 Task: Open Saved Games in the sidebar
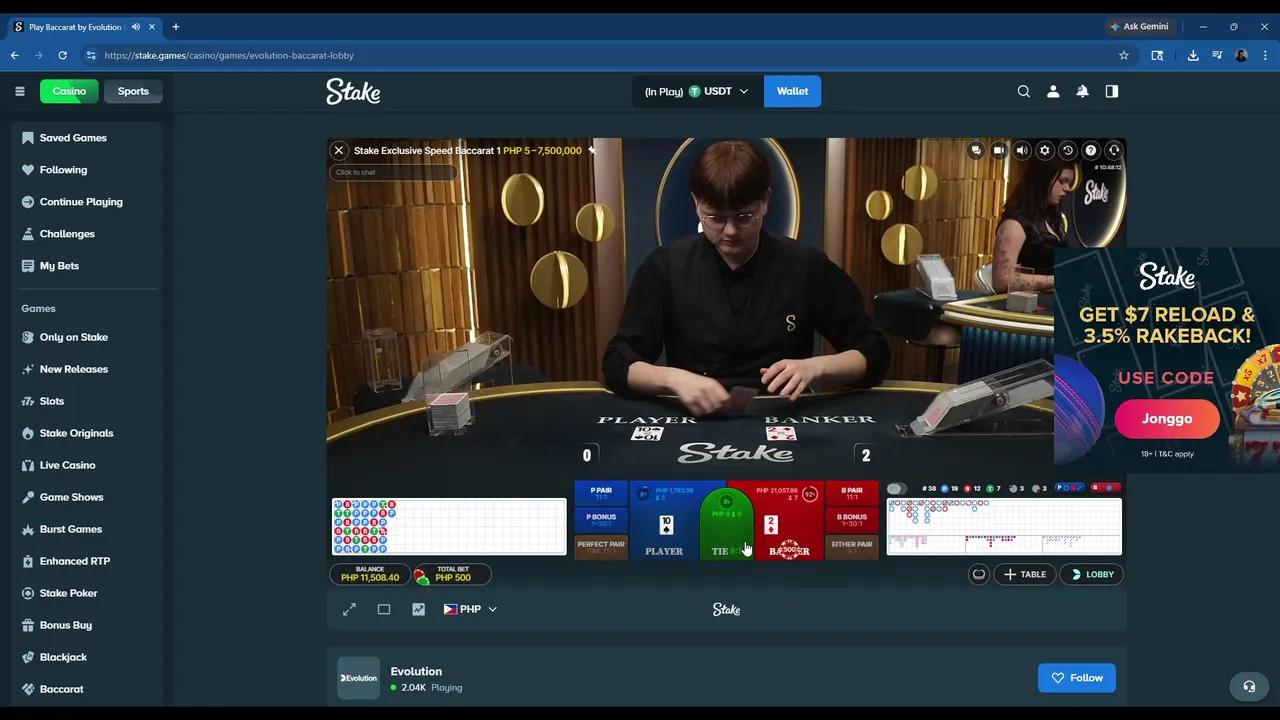tap(87, 138)
